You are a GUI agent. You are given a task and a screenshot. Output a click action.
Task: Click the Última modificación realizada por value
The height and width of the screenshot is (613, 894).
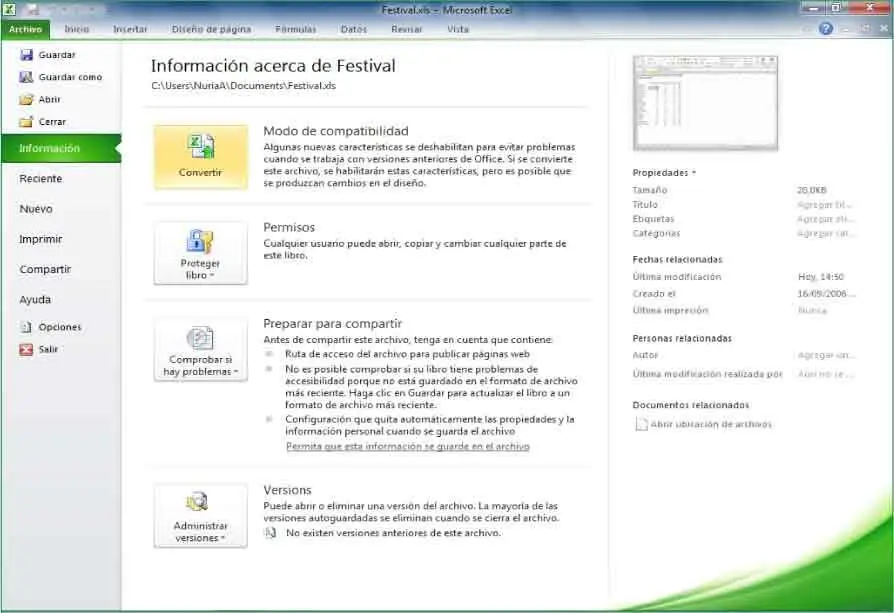point(826,374)
